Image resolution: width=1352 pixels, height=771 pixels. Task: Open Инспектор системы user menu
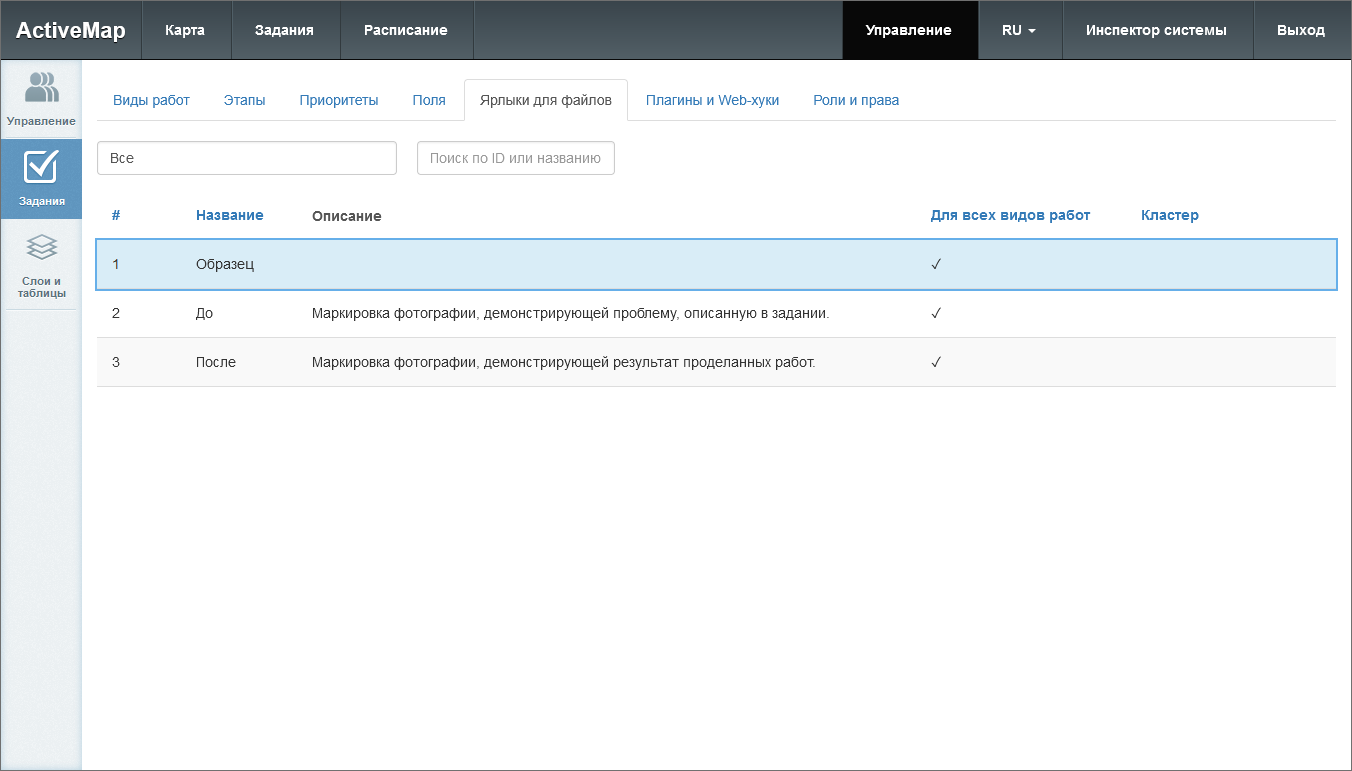tap(1155, 30)
